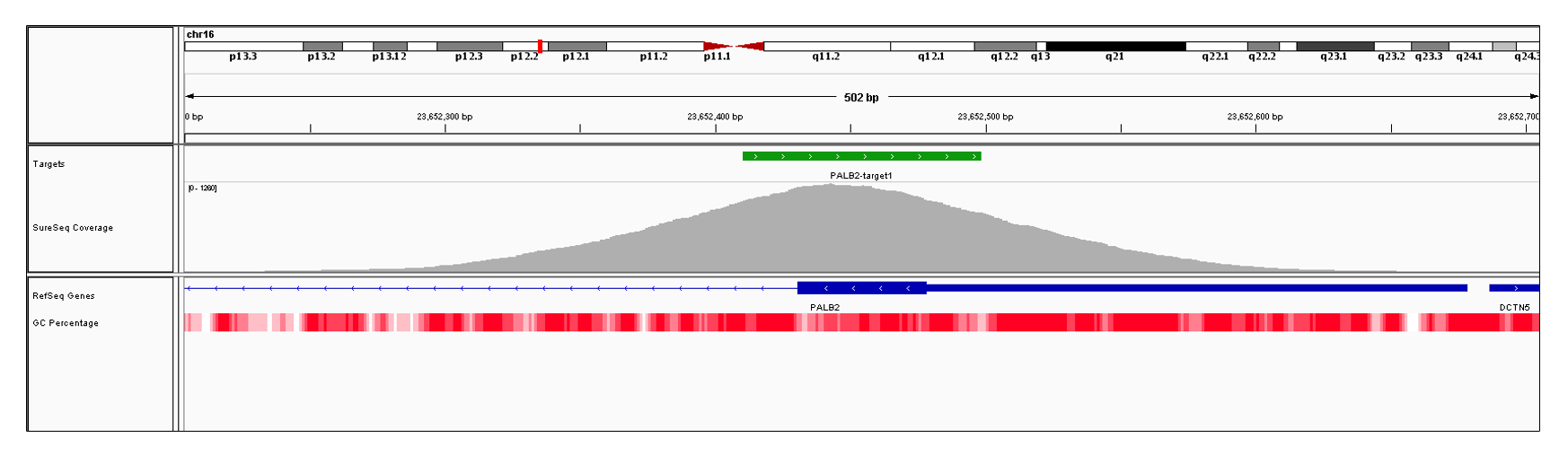Click the q21 band on the ideogram
Viewport: 1568px width, 464px height.
tap(1115, 46)
